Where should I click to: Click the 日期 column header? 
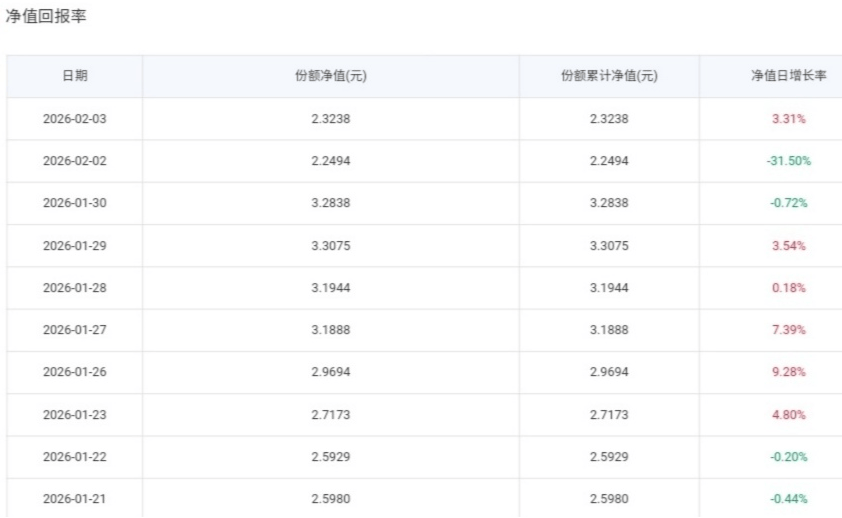coord(74,76)
